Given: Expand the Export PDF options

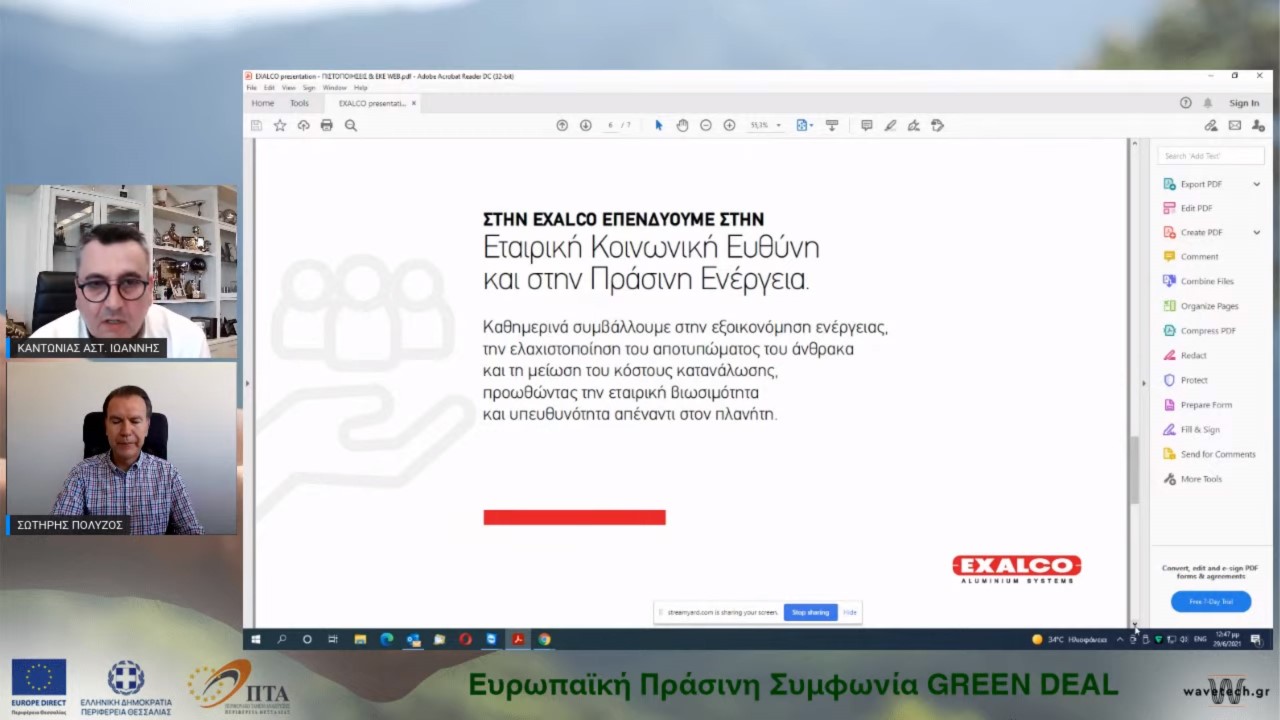Looking at the screenshot, I should tap(1256, 184).
